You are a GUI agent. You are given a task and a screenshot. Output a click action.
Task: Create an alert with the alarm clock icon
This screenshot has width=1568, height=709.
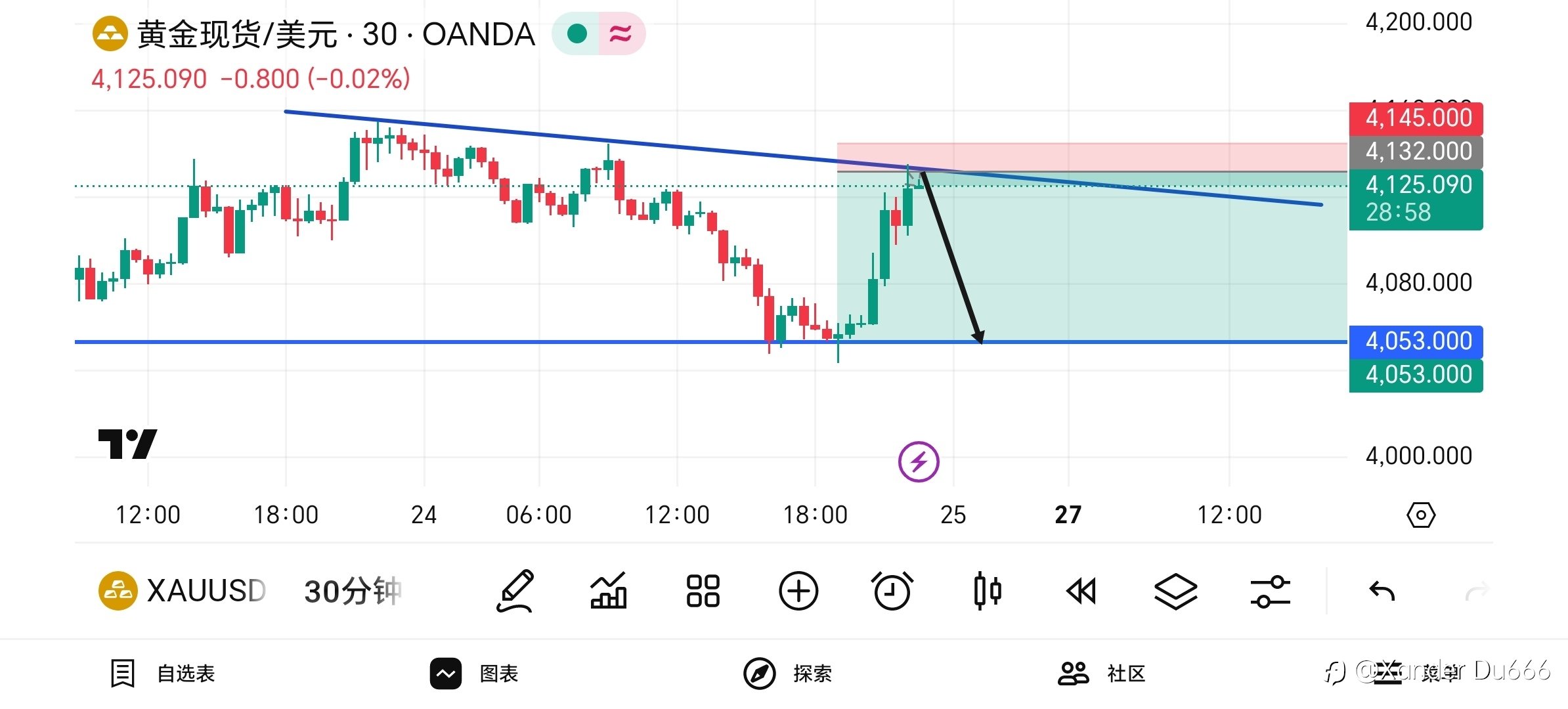click(892, 591)
